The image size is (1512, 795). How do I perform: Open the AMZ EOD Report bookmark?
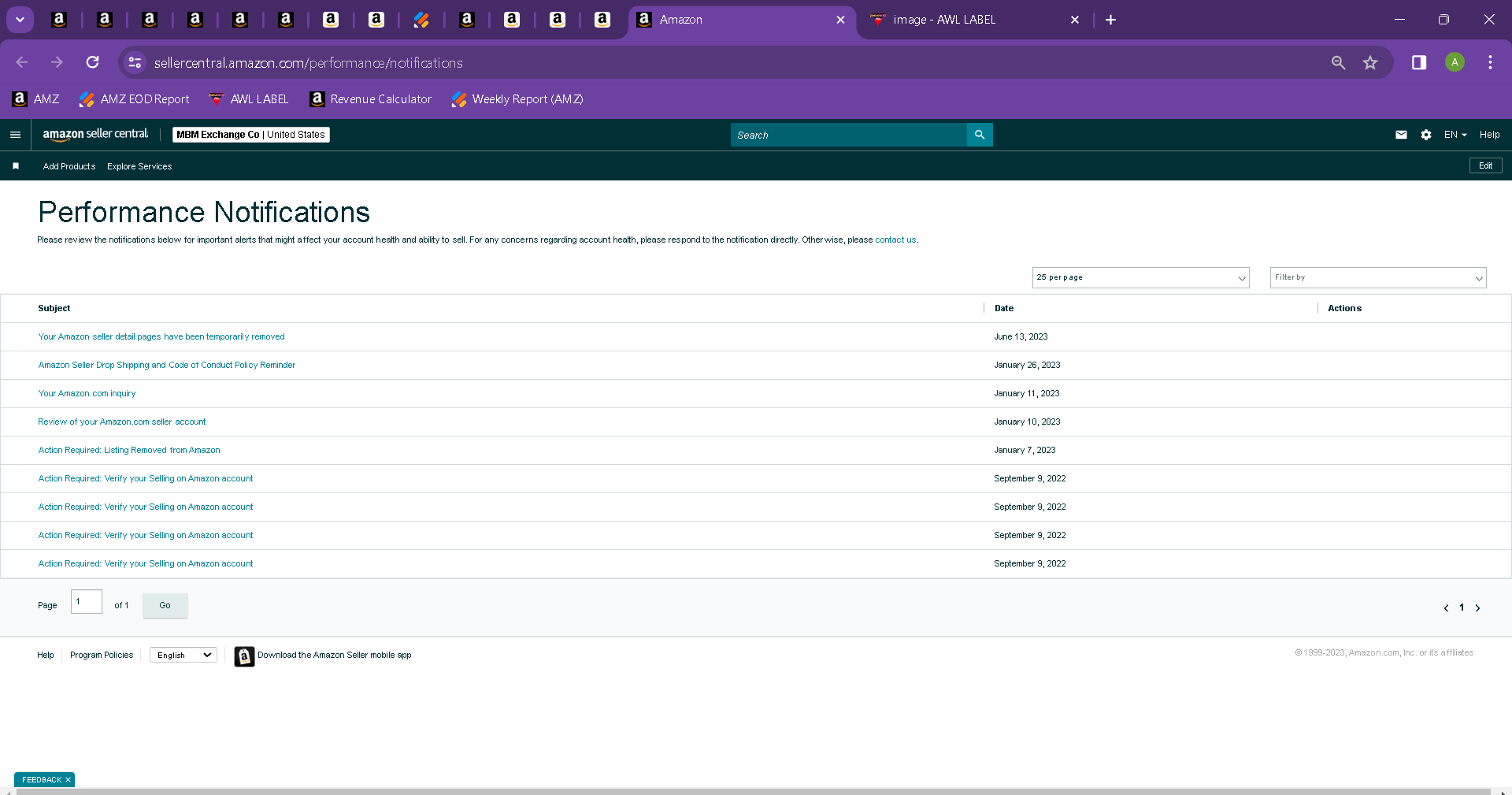click(135, 99)
